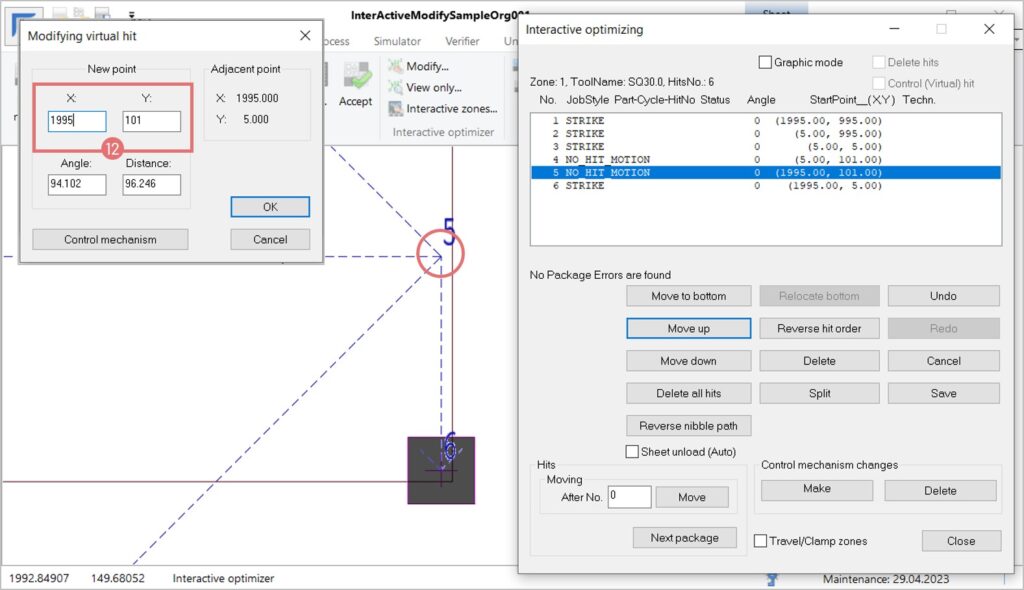
Task: Switch to the Verifier ribbon tab
Action: (462, 41)
